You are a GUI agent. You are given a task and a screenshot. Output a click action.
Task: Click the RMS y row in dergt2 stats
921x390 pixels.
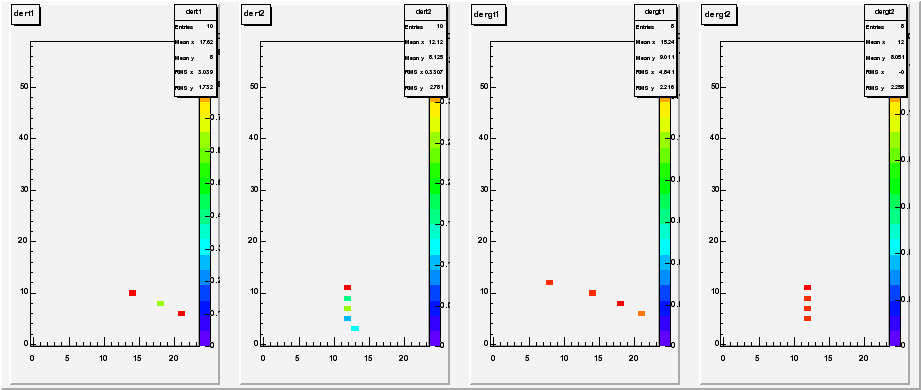885,88
